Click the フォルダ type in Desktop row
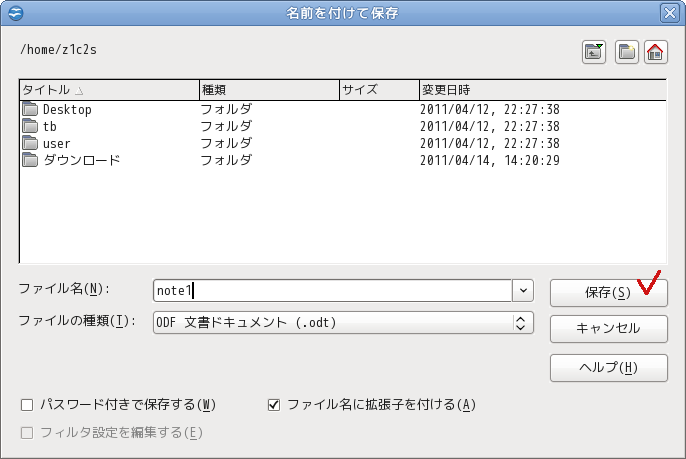Viewport: 686px width, 459px height. coord(226,109)
